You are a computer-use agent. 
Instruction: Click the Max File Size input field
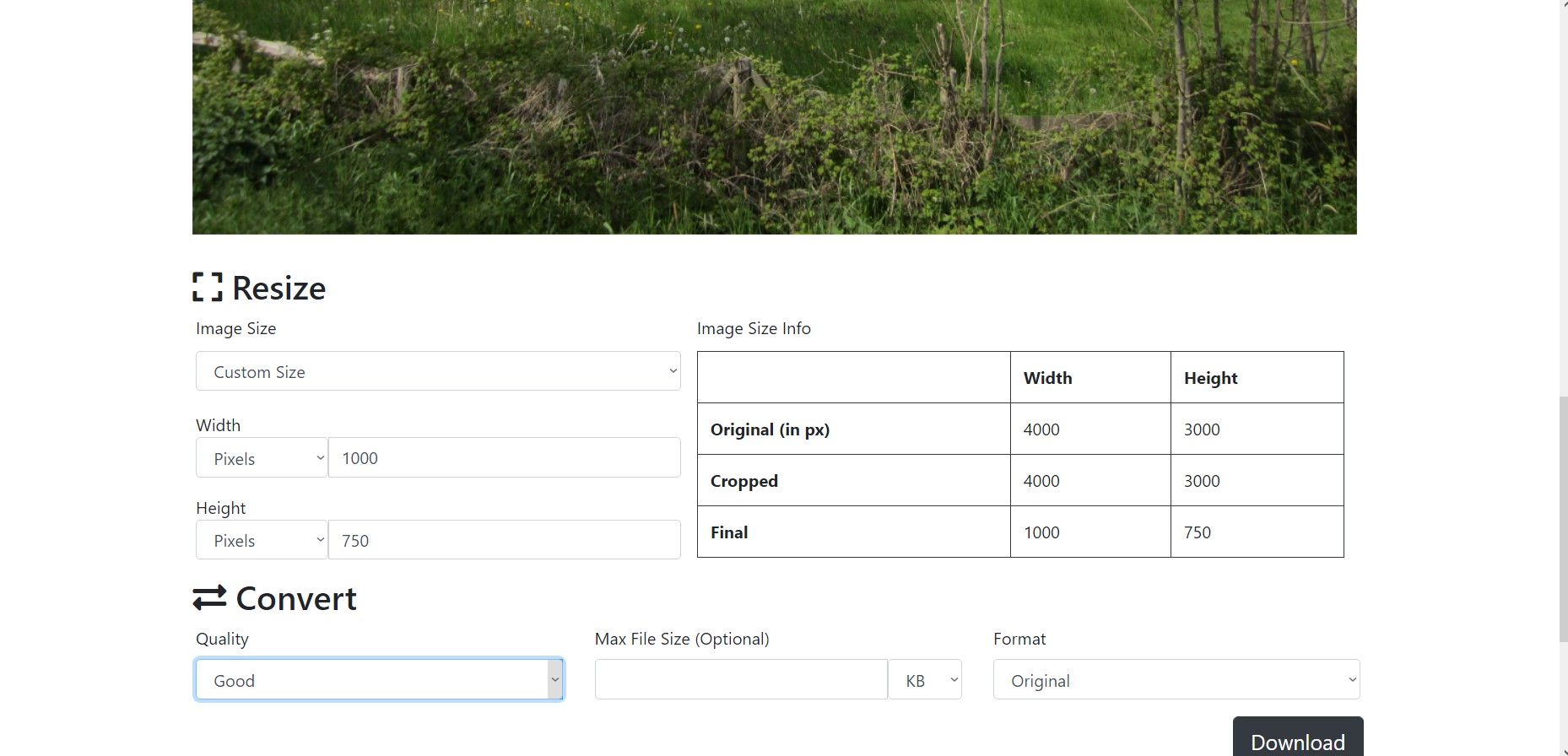(x=741, y=680)
